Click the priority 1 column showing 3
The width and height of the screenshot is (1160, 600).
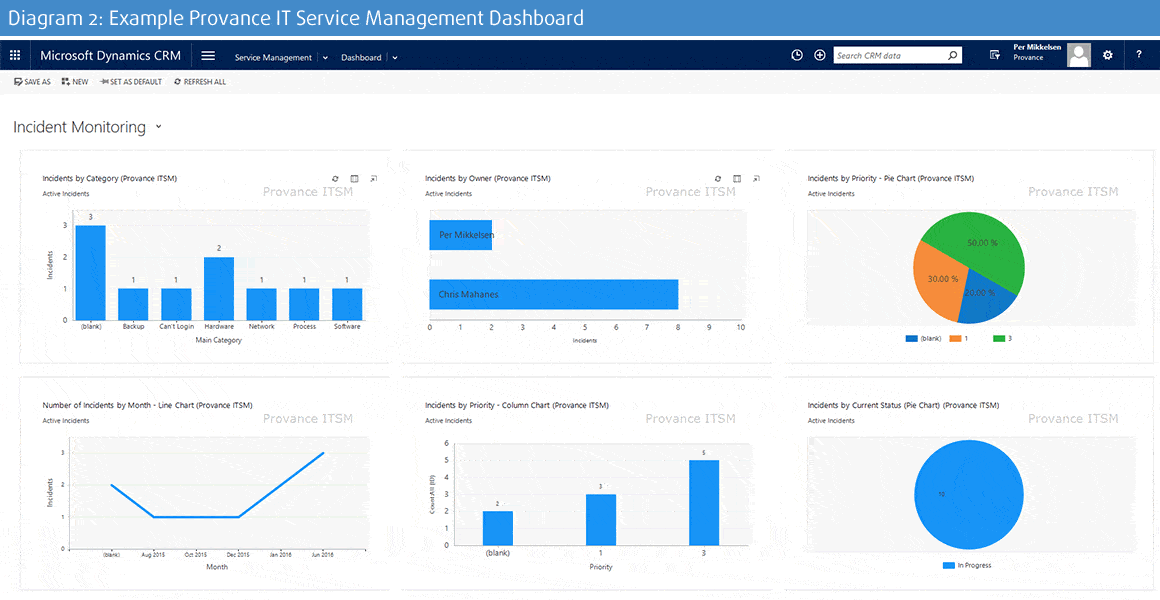[601, 519]
